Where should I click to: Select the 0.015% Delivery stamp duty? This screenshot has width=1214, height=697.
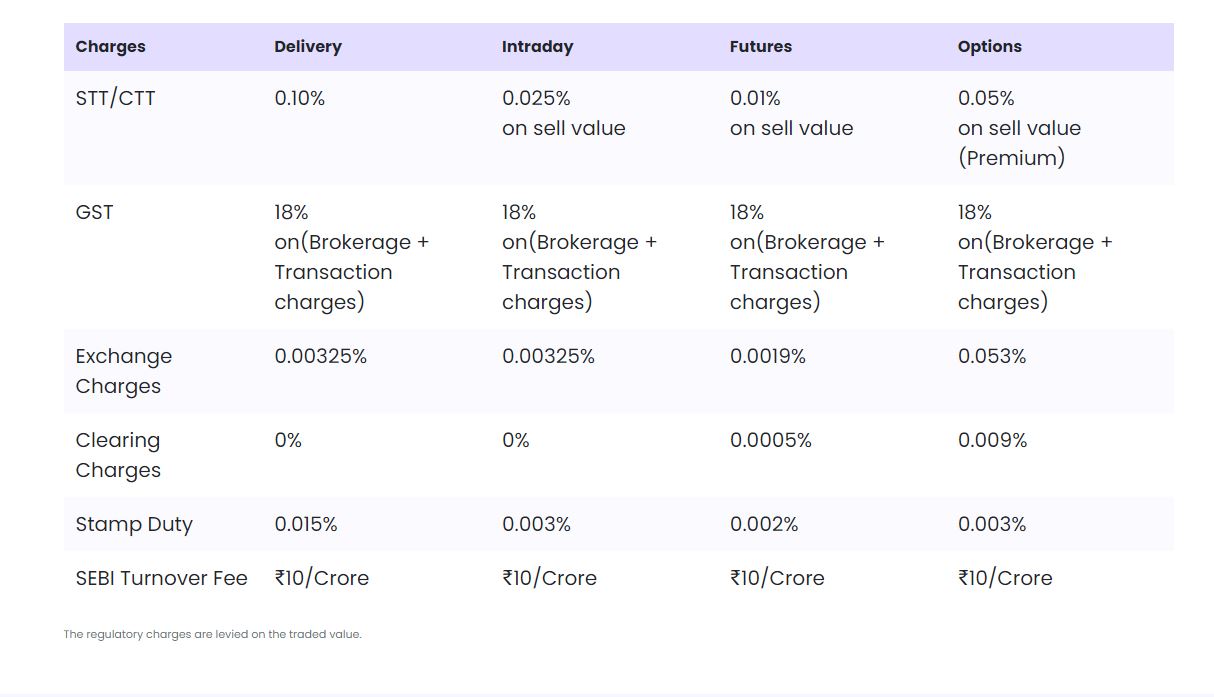click(x=305, y=525)
